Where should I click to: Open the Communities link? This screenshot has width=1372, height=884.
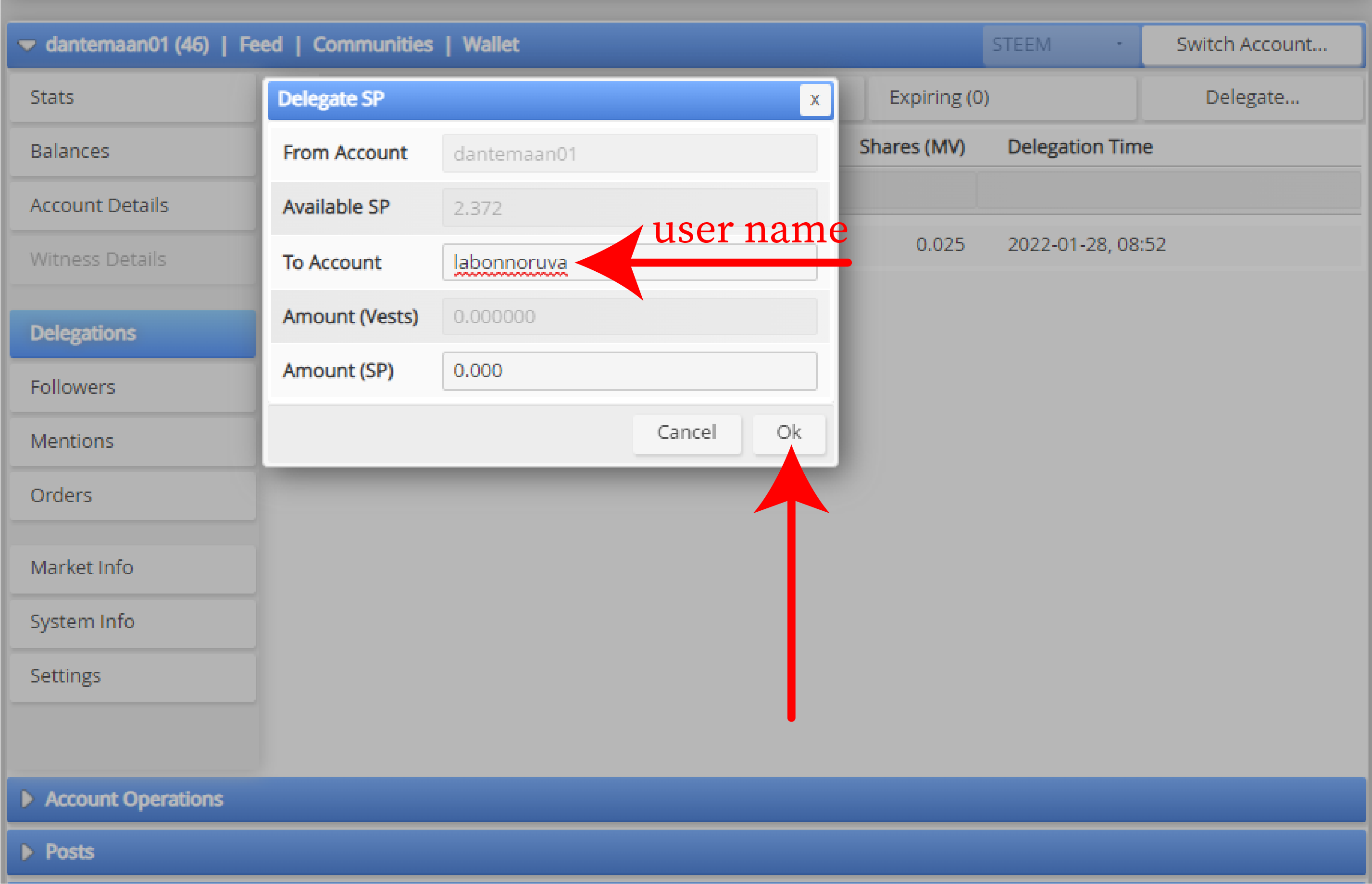373,45
